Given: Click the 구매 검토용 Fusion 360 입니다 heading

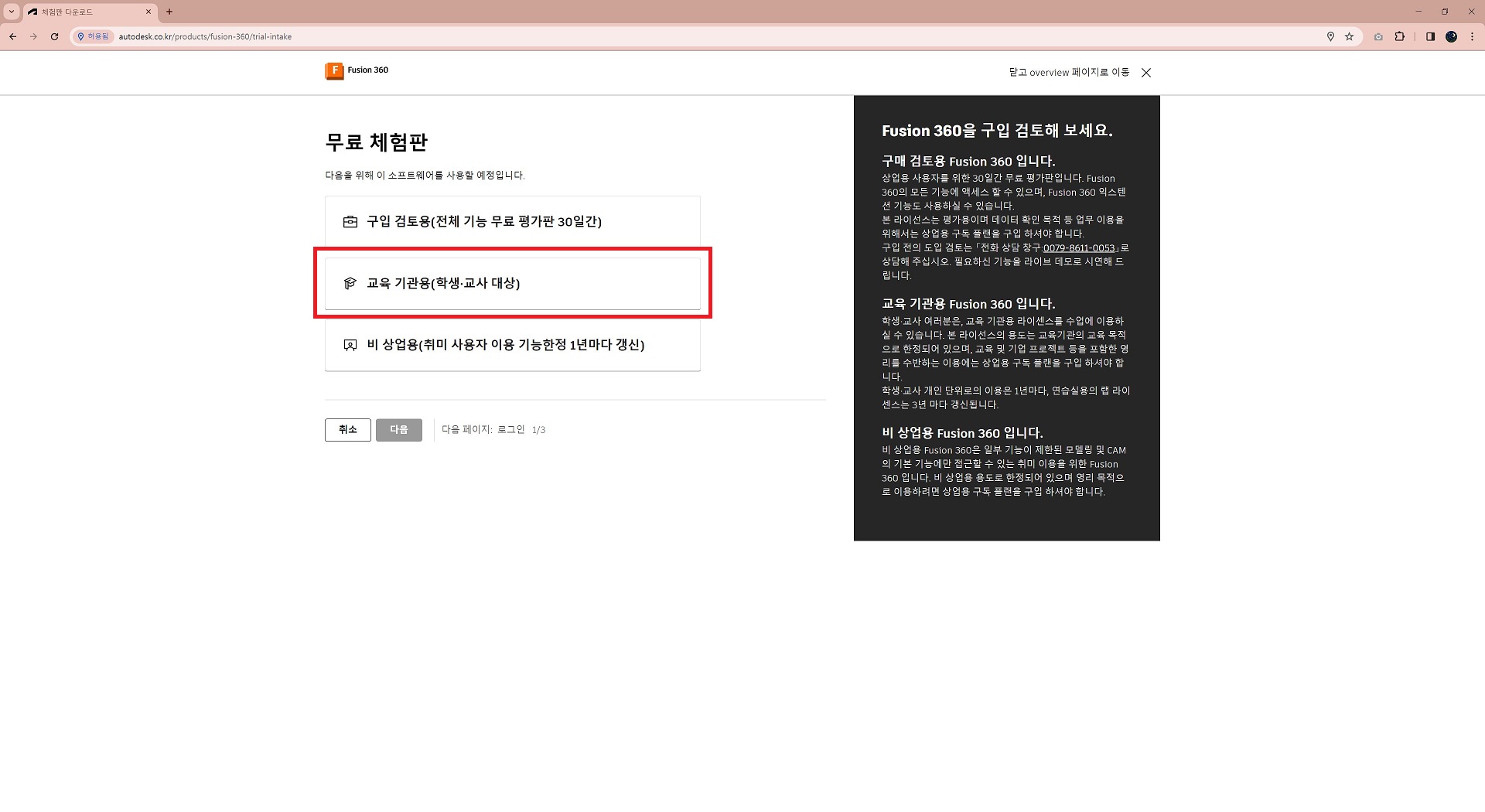Looking at the screenshot, I should (x=968, y=162).
